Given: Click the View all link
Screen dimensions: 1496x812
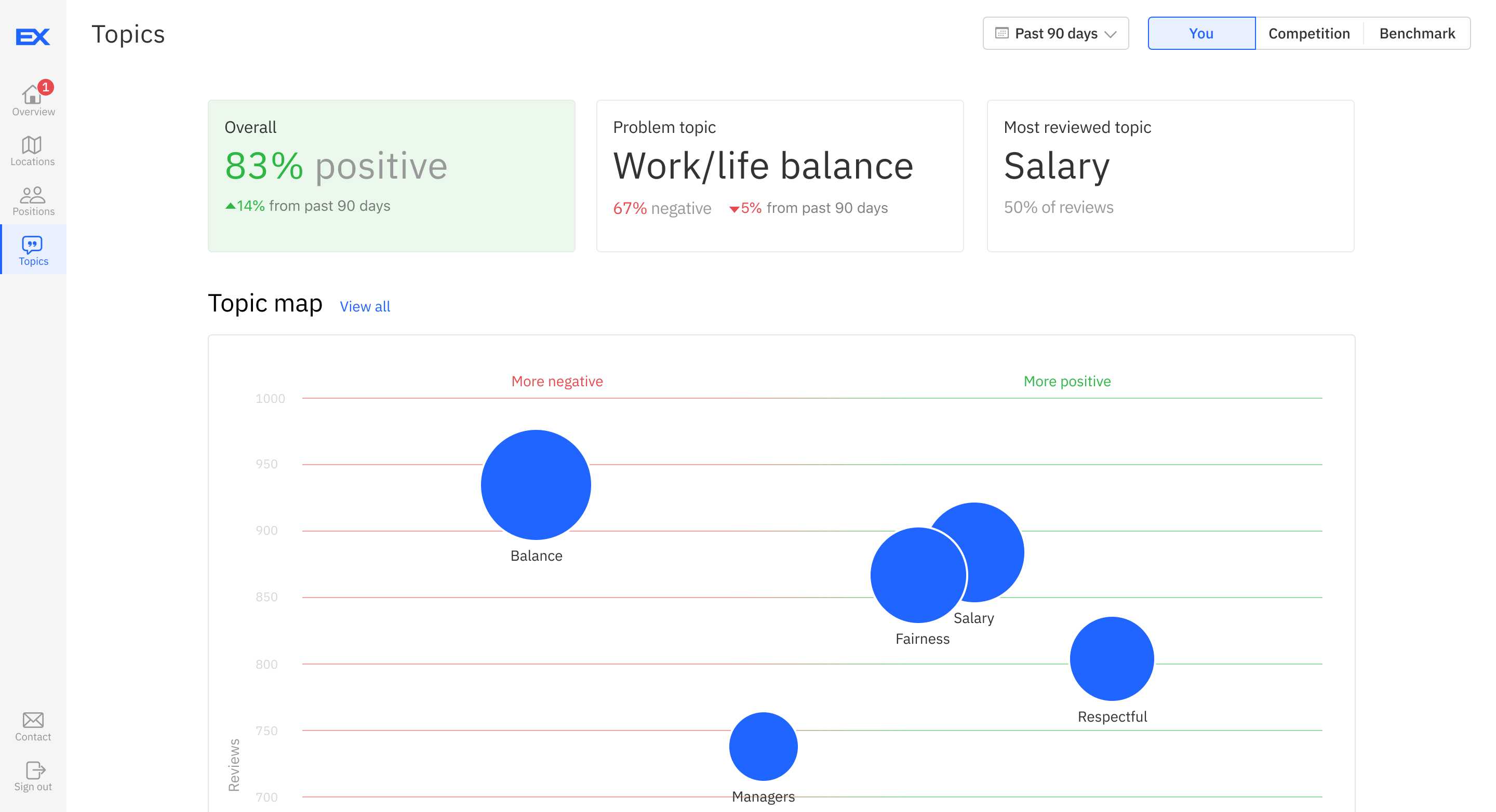Looking at the screenshot, I should pos(365,306).
